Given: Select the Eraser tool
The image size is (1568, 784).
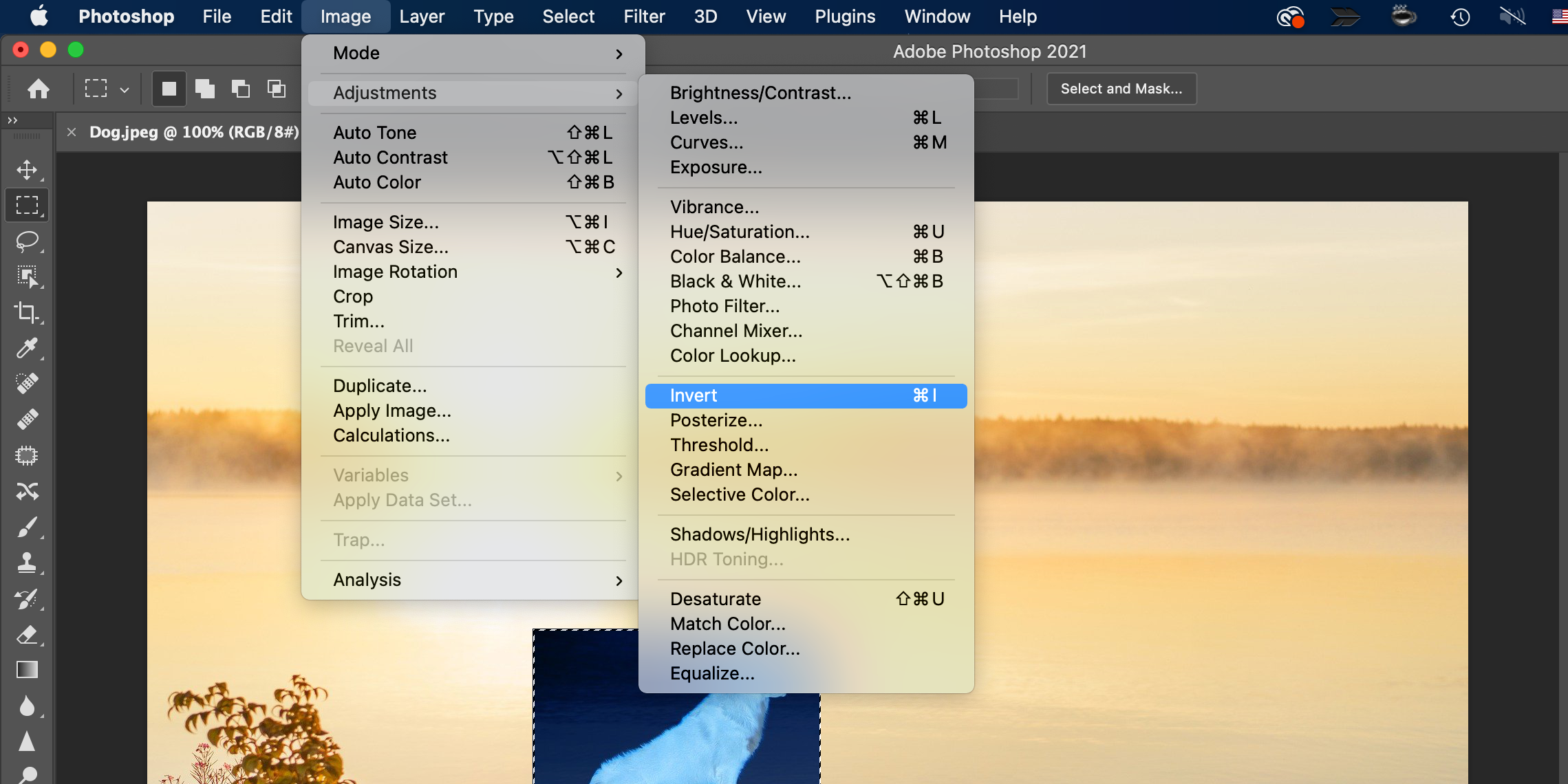Looking at the screenshot, I should click(x=28, y=634).
